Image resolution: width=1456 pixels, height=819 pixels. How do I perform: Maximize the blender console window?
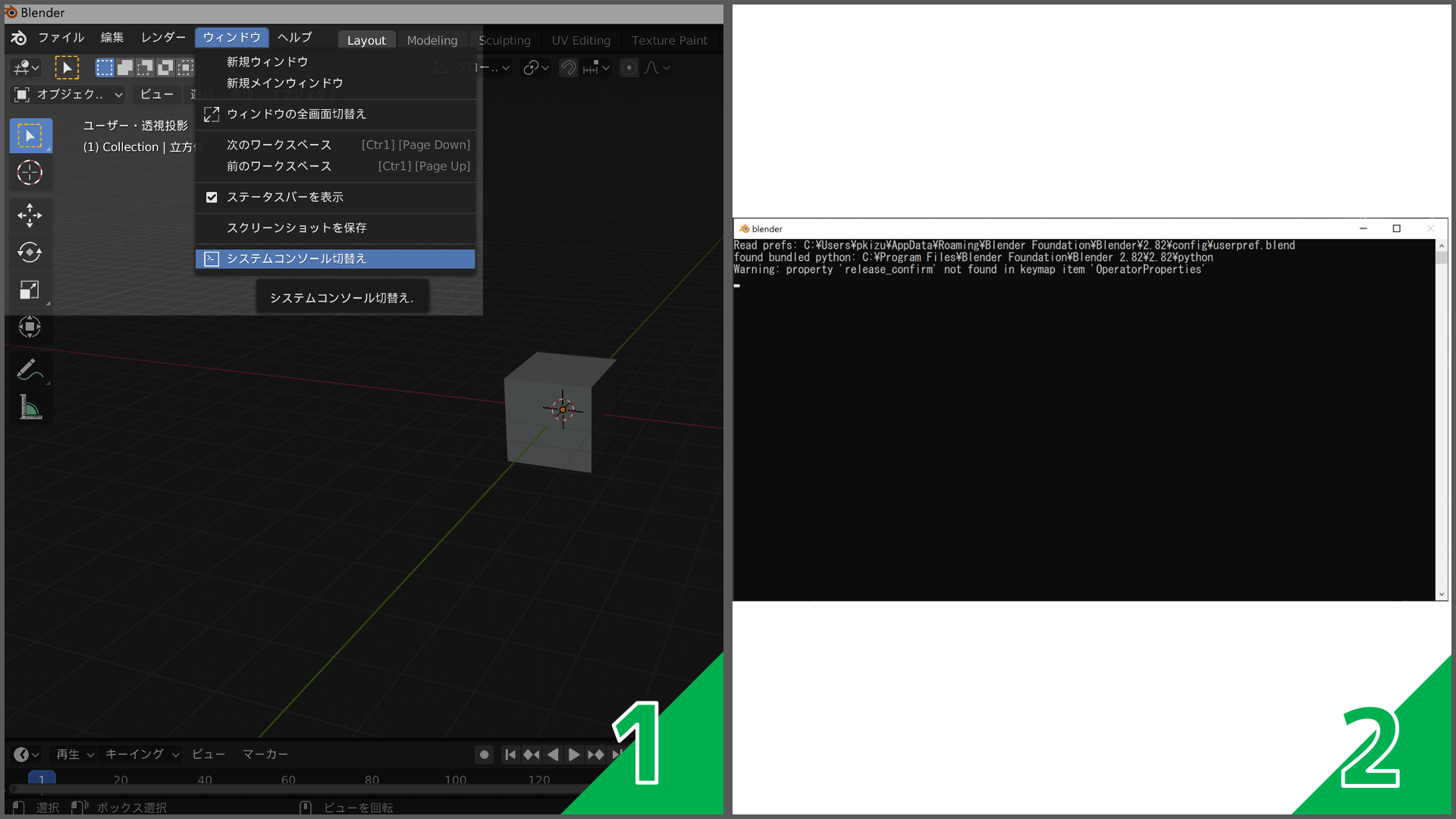point(1397,228)
